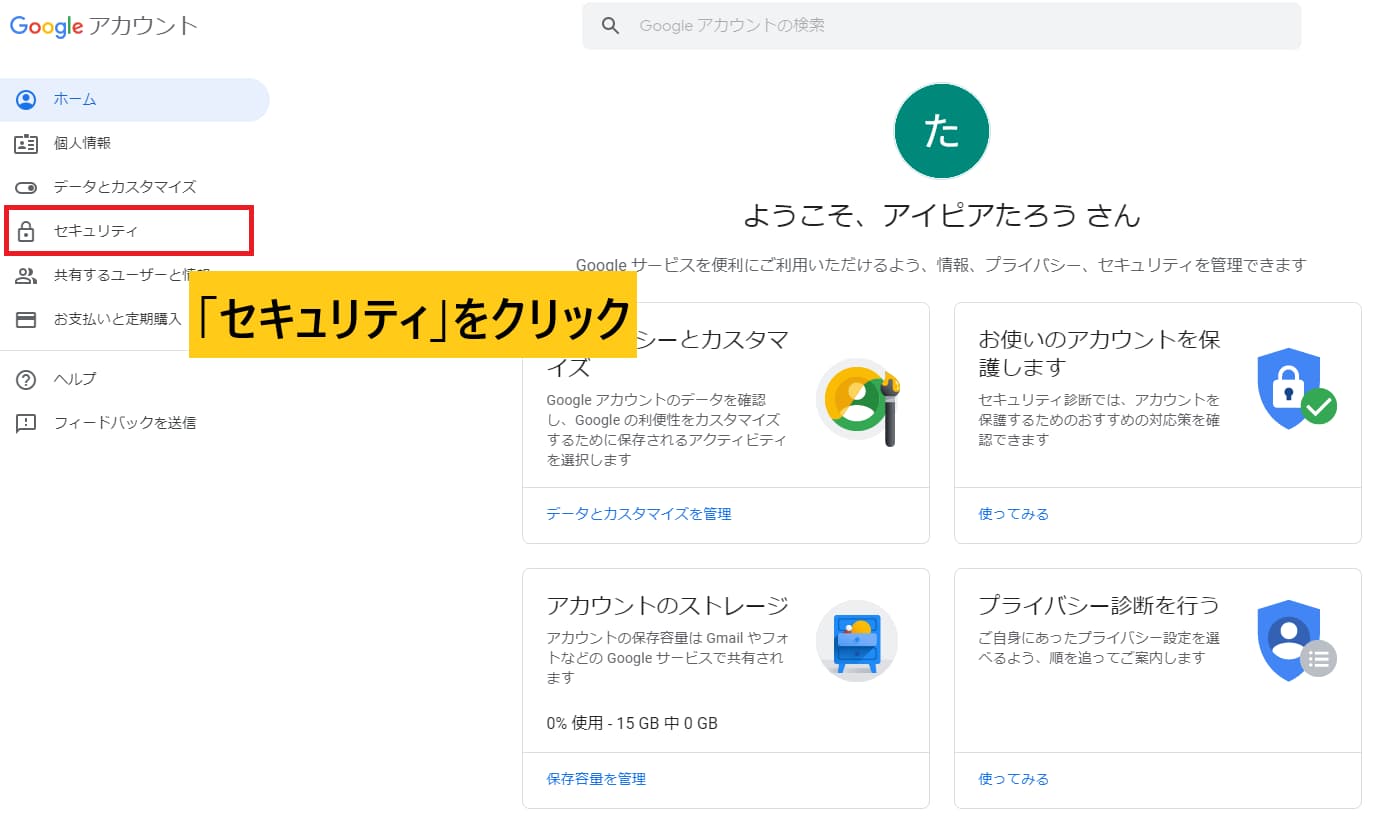Click the ようこそ、アイピアたろう さん heading

point(941,215)
